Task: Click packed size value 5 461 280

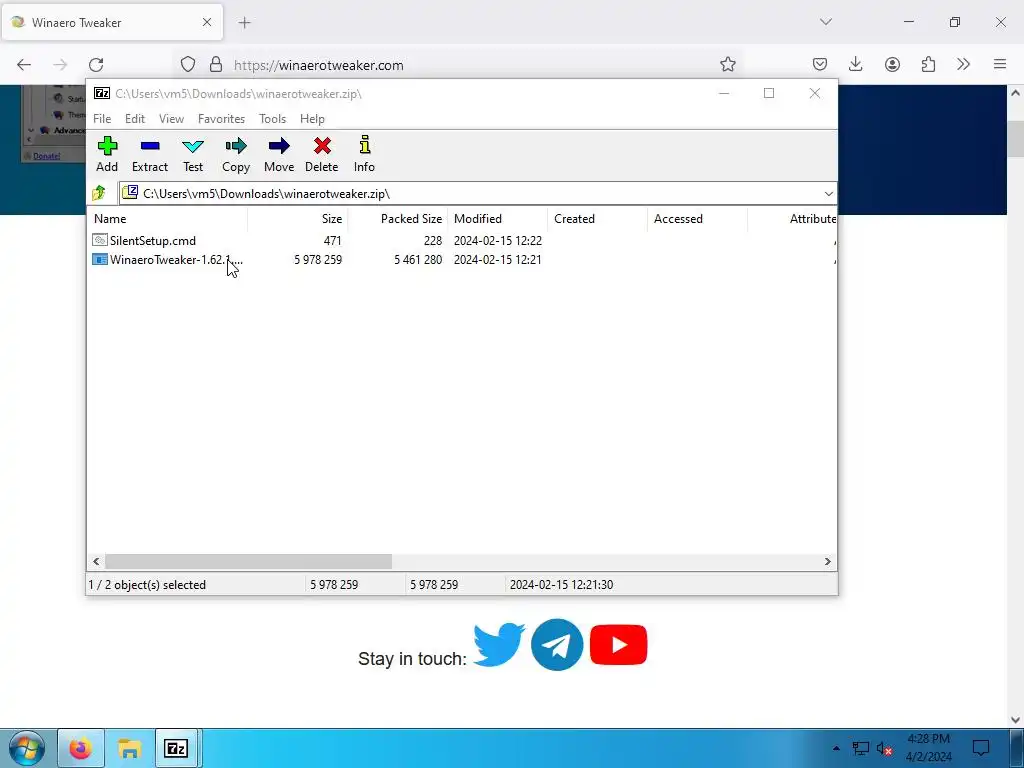Action: (x=418, y=259)
